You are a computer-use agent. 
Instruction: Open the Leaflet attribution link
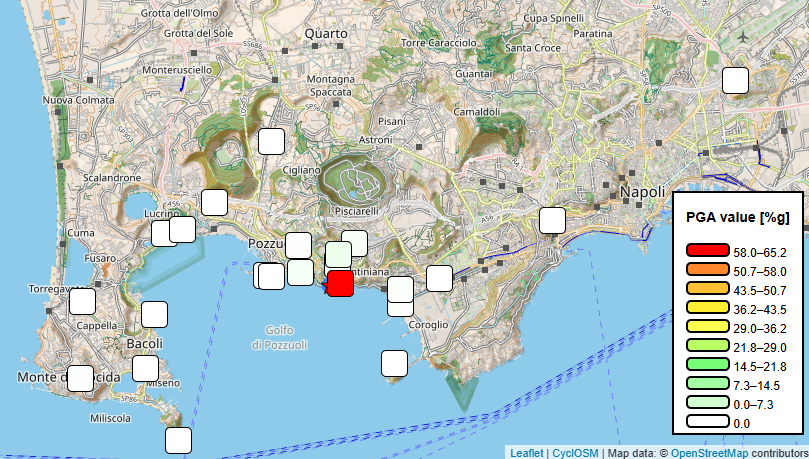526,453
